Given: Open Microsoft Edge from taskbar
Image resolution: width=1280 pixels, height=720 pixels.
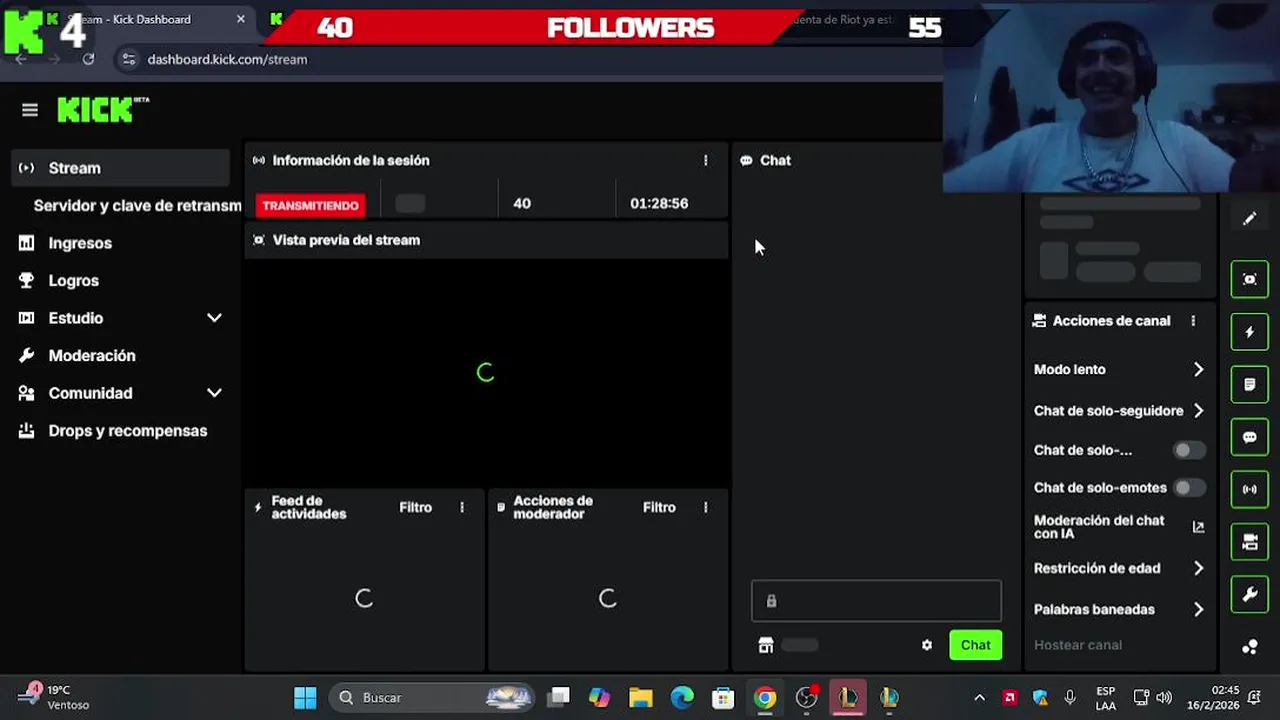Looking at the screenshot, I should pyautogui.click(x=682, y=697).
